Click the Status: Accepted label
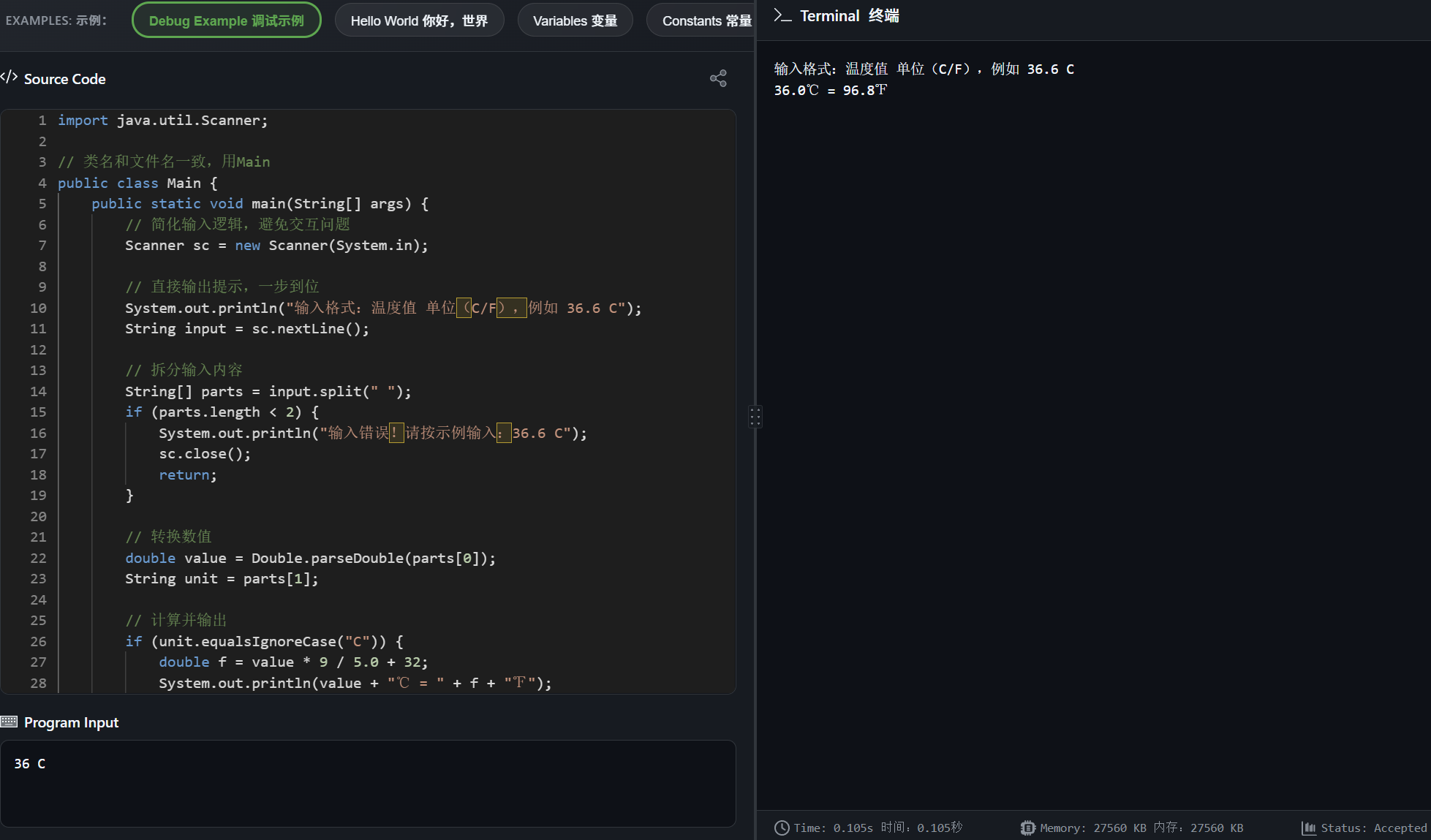The width and height of the screenshot is (1431, 840). coord(1373,828)
